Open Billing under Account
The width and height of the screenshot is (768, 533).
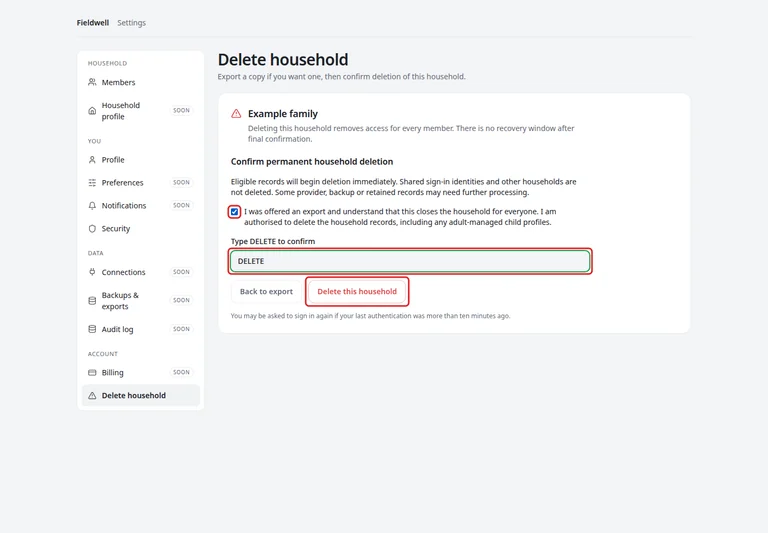141,373
